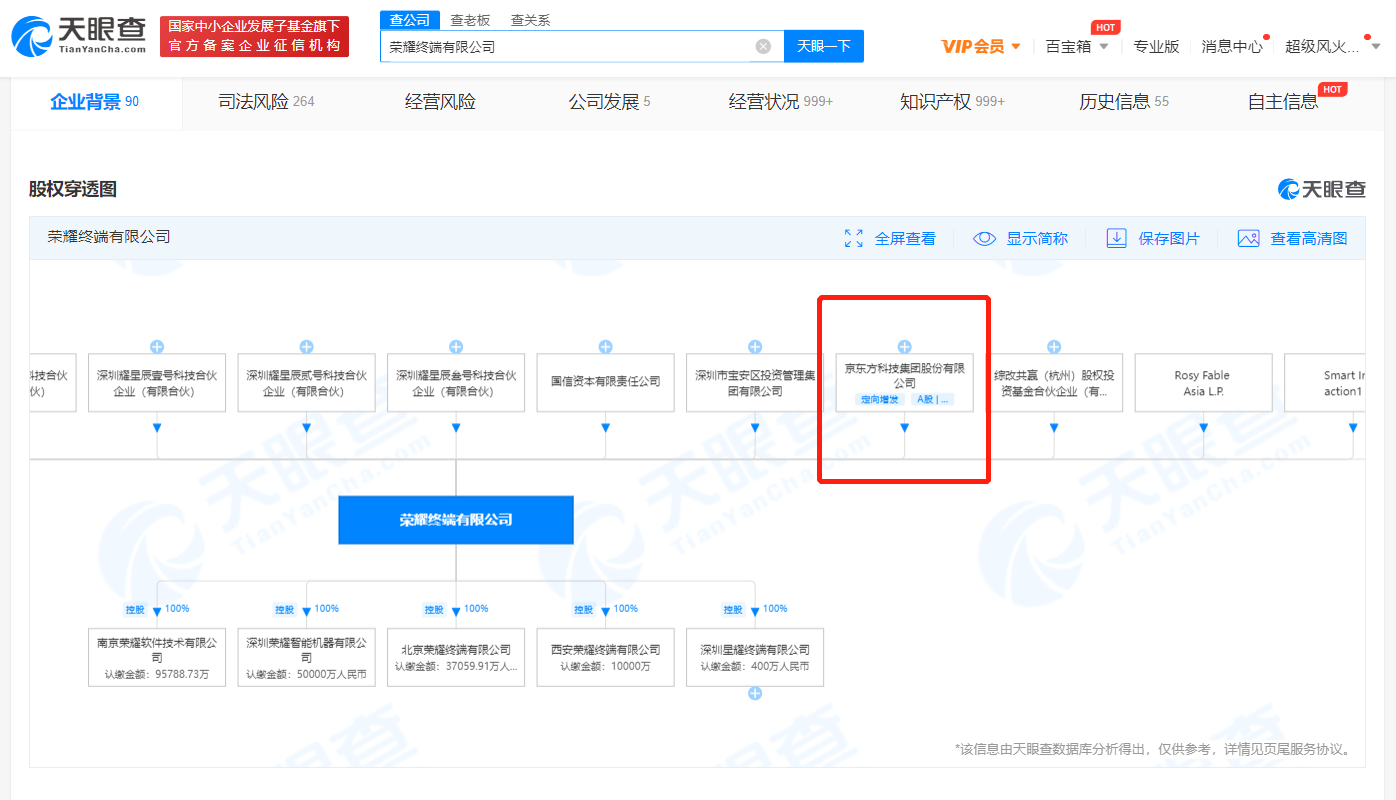Open the 司法风险 tab

[x=266, y=102]
